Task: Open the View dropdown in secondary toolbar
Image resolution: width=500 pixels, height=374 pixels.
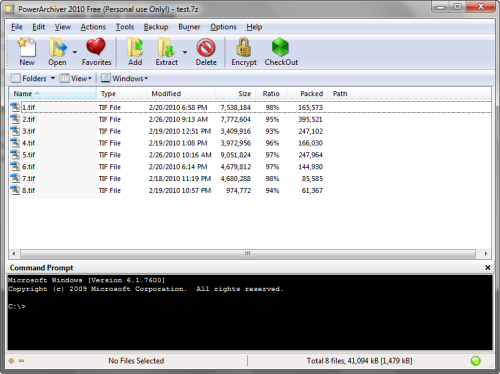Action: tap(76, 78)
